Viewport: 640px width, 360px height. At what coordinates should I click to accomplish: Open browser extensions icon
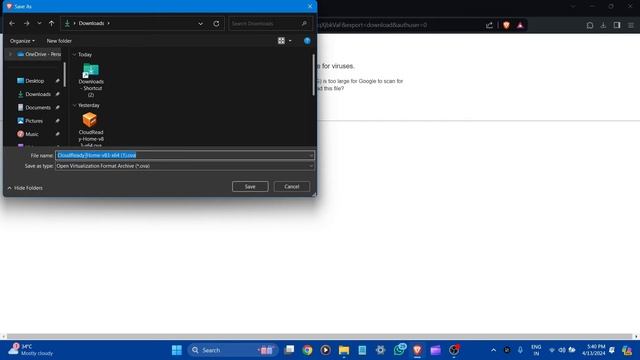coord(590,25)
